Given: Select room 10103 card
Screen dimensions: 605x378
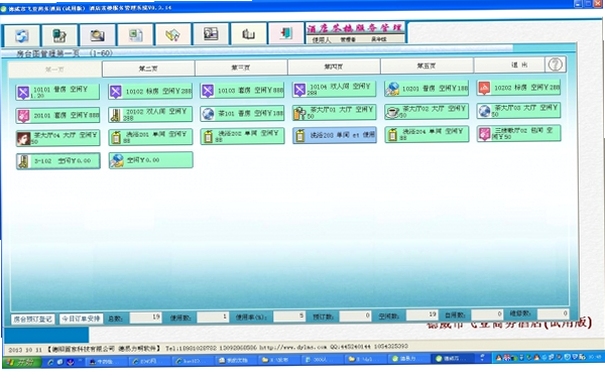Looking at the screenshot, I should click(x=242, y=90).
